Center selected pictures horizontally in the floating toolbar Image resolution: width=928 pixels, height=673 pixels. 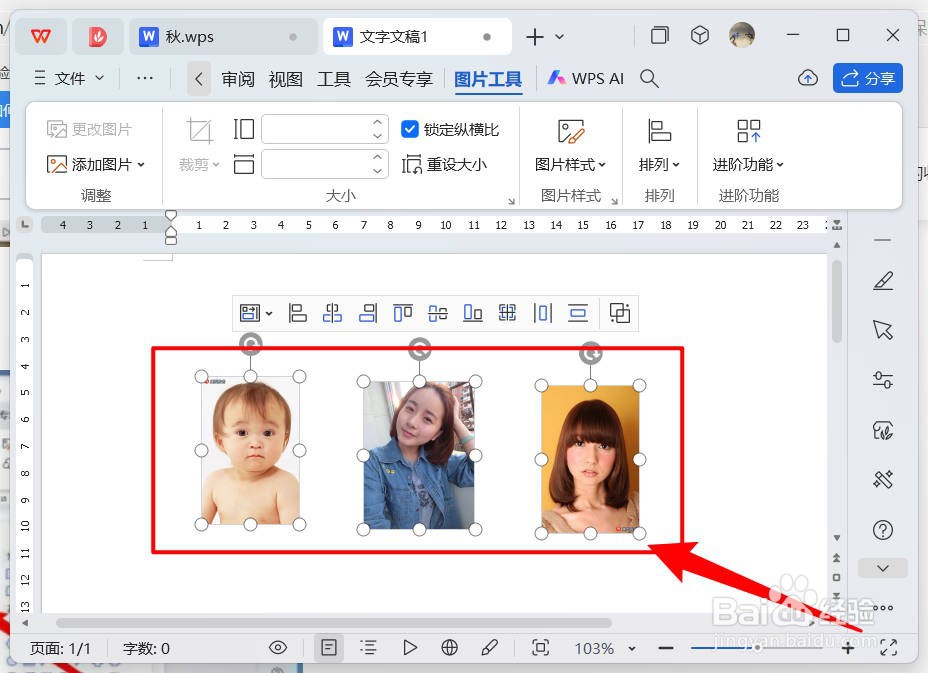332,313
